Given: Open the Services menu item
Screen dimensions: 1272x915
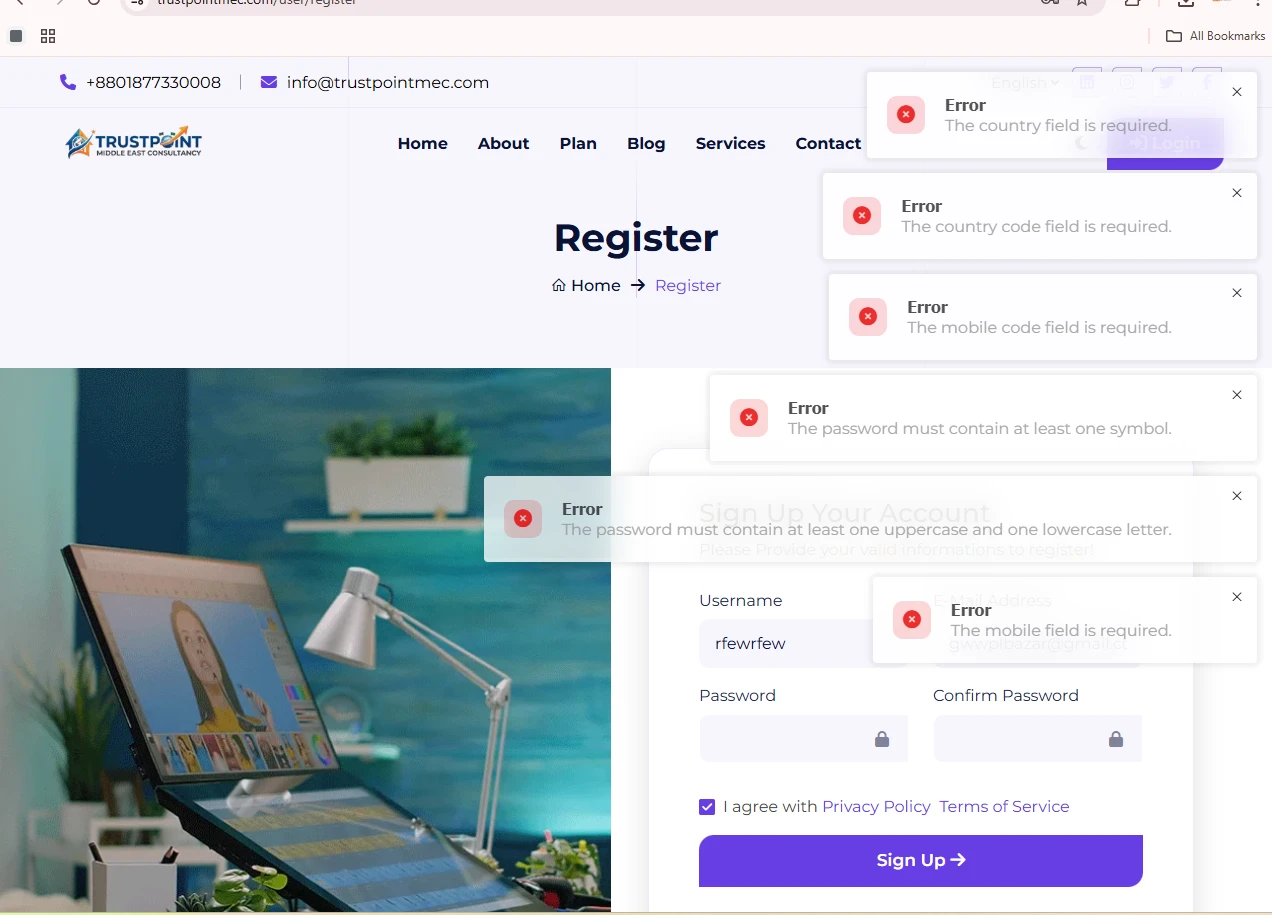Looking at the screenshot, I should (730, 143).
